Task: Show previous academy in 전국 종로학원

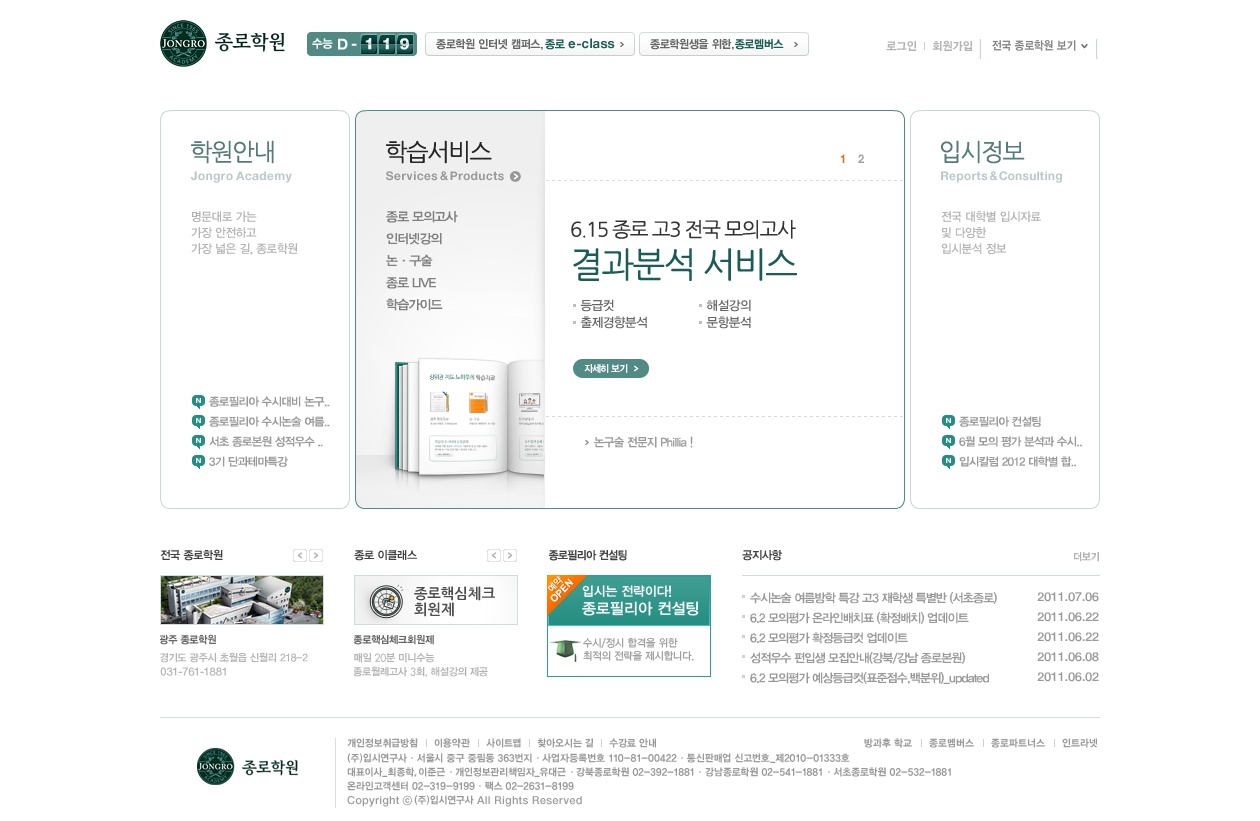Action: [300, 555]
